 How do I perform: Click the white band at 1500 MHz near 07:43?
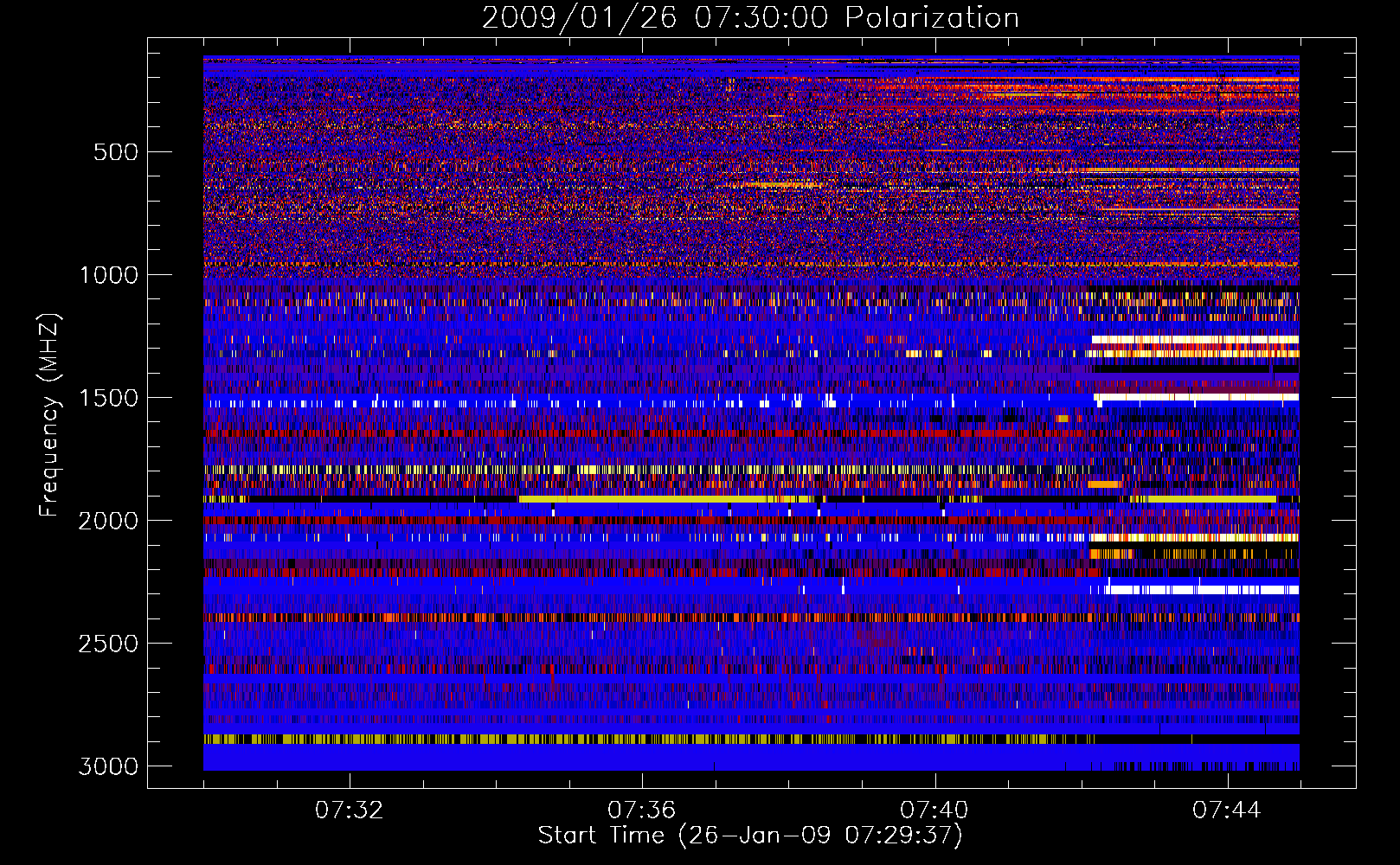click(1197, 397)
